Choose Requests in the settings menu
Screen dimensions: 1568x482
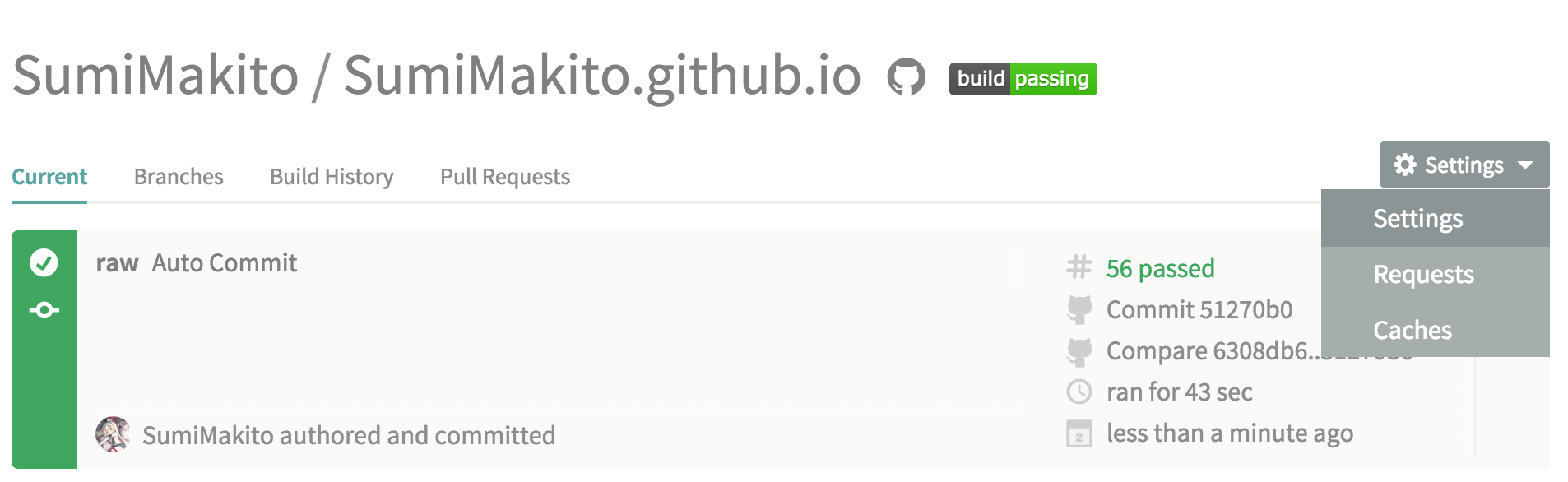(x=1423, y=275)
